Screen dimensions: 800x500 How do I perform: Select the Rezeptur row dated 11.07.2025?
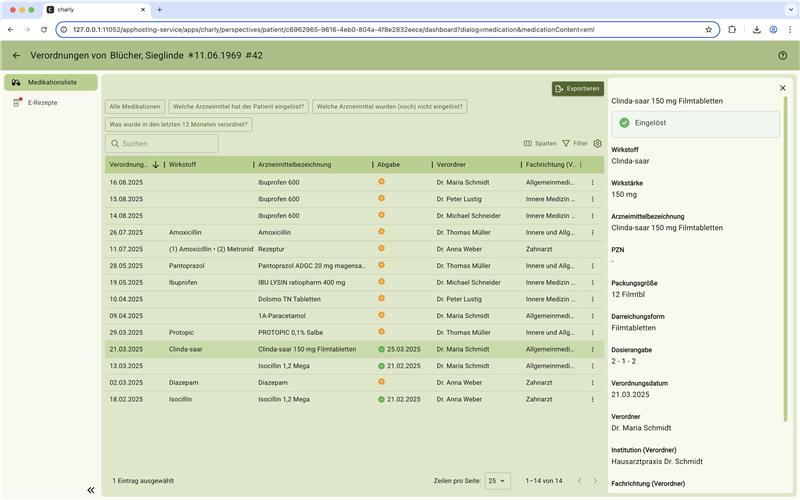(x=354, y=249)
